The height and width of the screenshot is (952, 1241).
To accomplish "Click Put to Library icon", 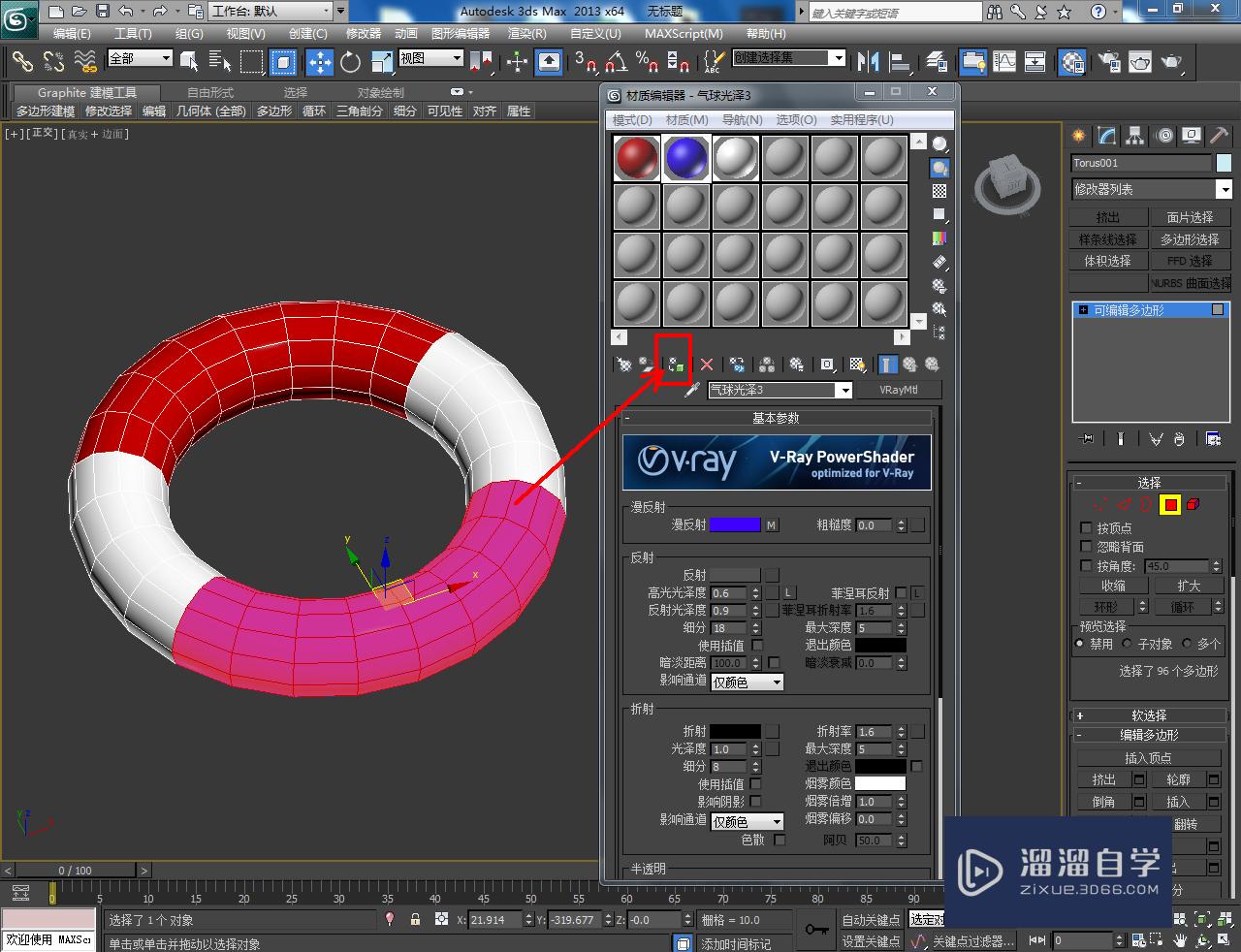I will (796, 365).
